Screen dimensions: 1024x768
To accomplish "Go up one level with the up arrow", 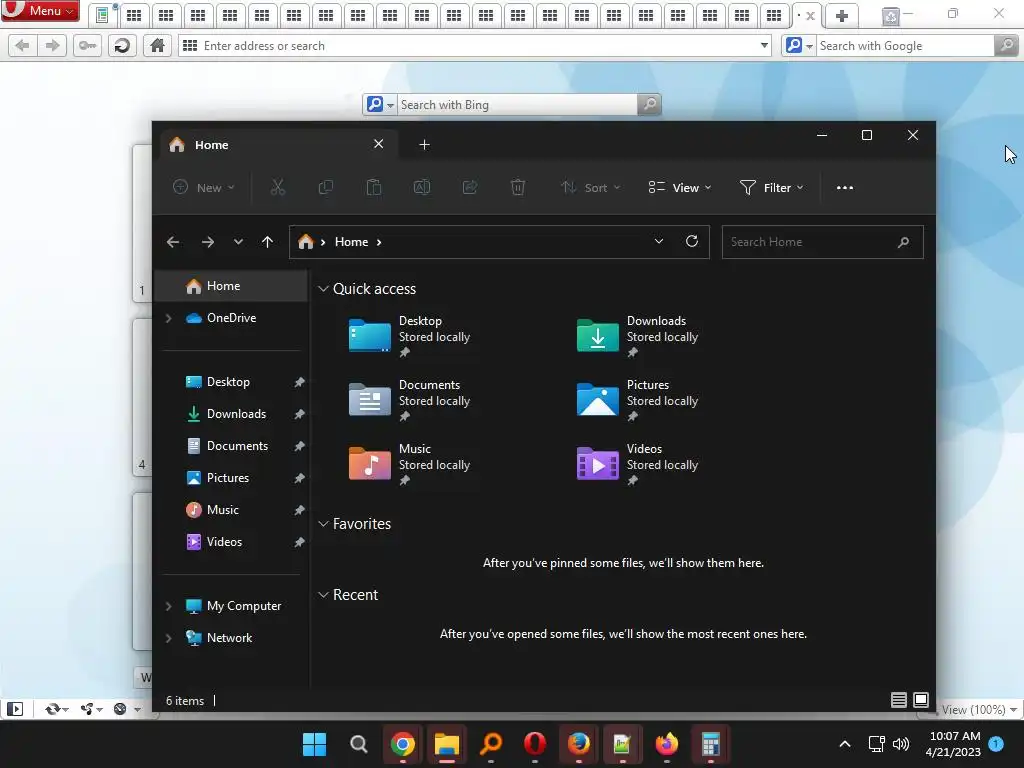I will (x=267, y=242).
